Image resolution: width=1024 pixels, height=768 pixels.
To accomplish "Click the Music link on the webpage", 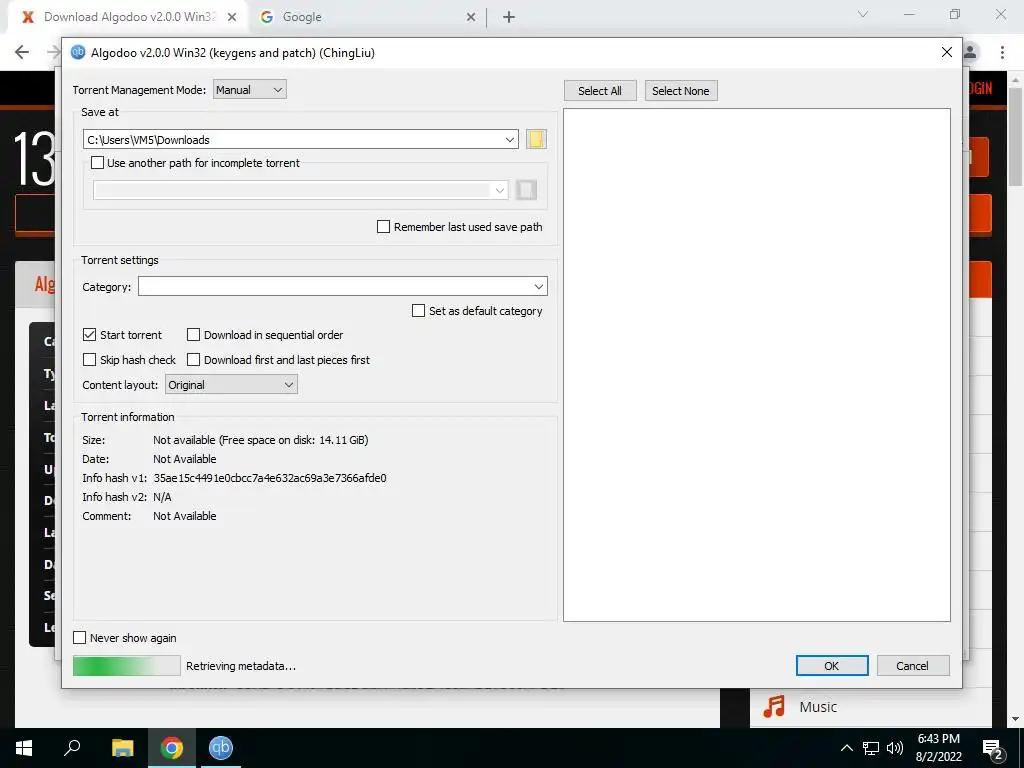I will click(x=818, y=707).
